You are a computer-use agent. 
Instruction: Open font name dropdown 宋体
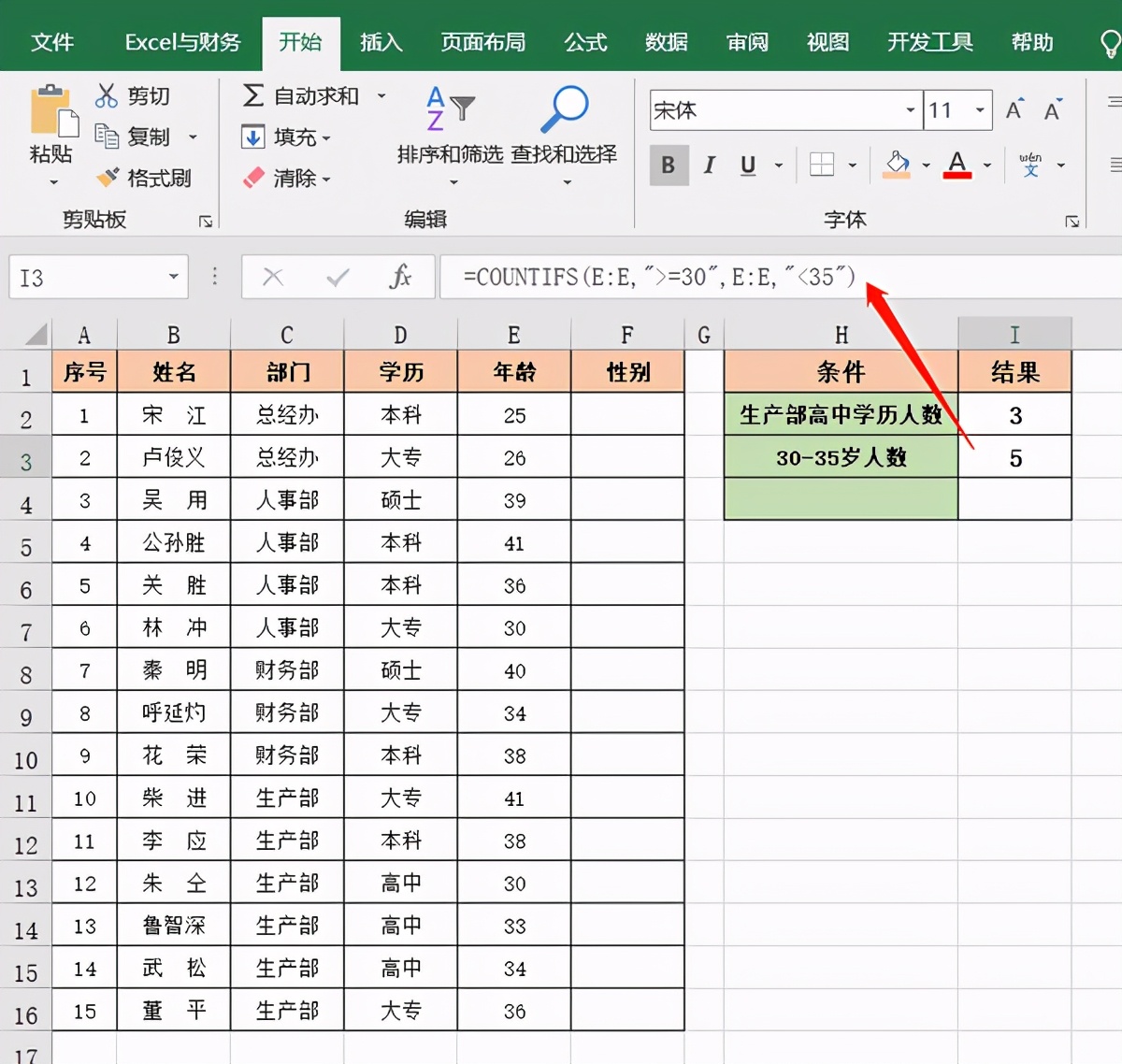[x=910, y=110]
